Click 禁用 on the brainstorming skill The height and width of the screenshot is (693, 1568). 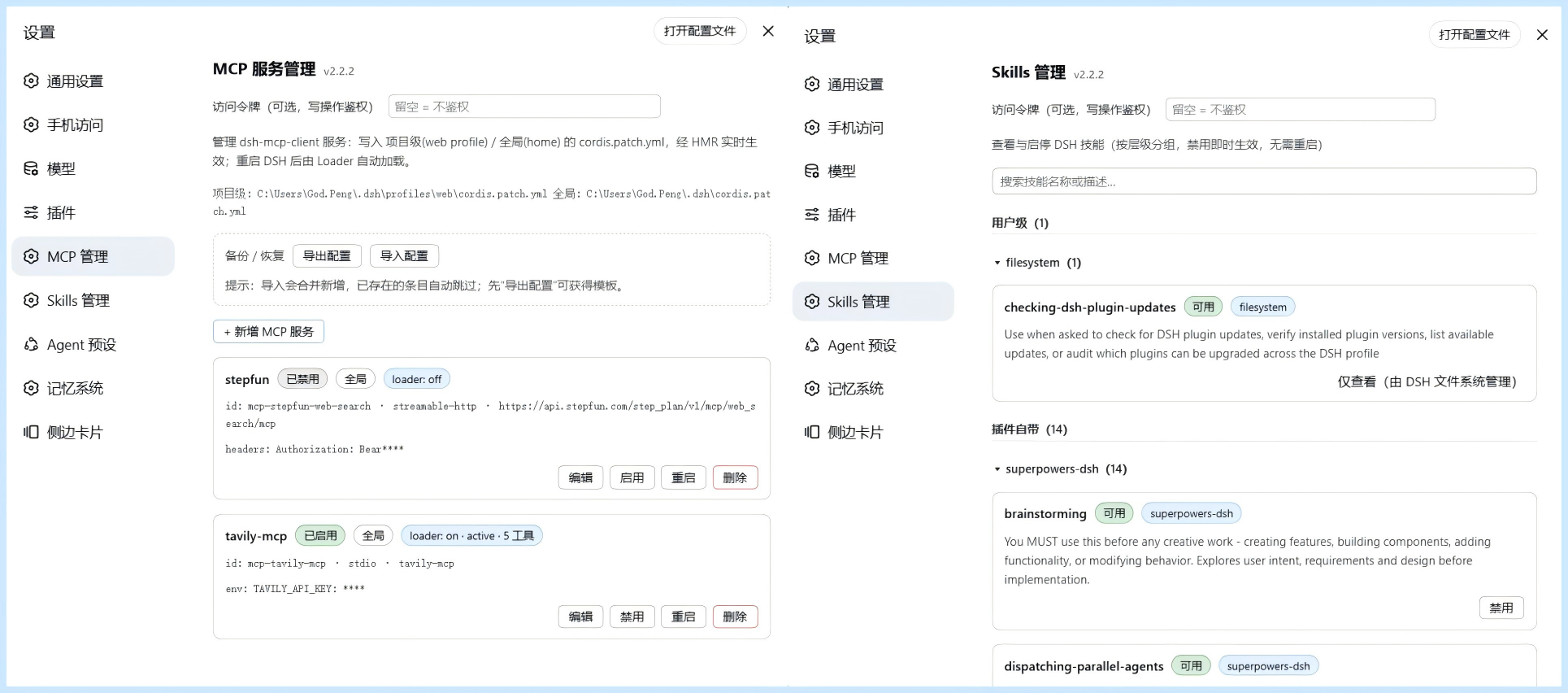pos(1501,608)
